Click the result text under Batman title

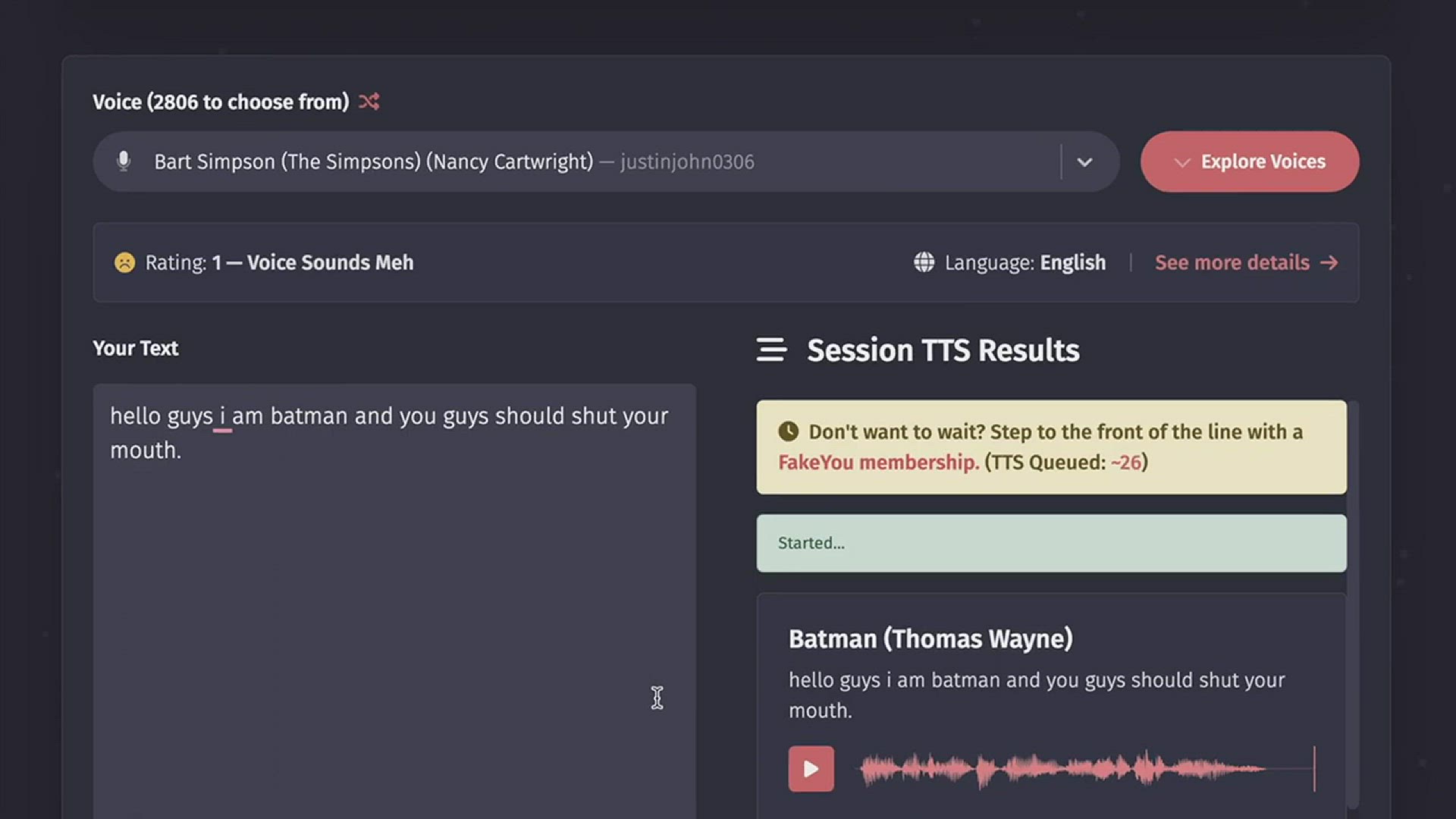click(1037, 695)
